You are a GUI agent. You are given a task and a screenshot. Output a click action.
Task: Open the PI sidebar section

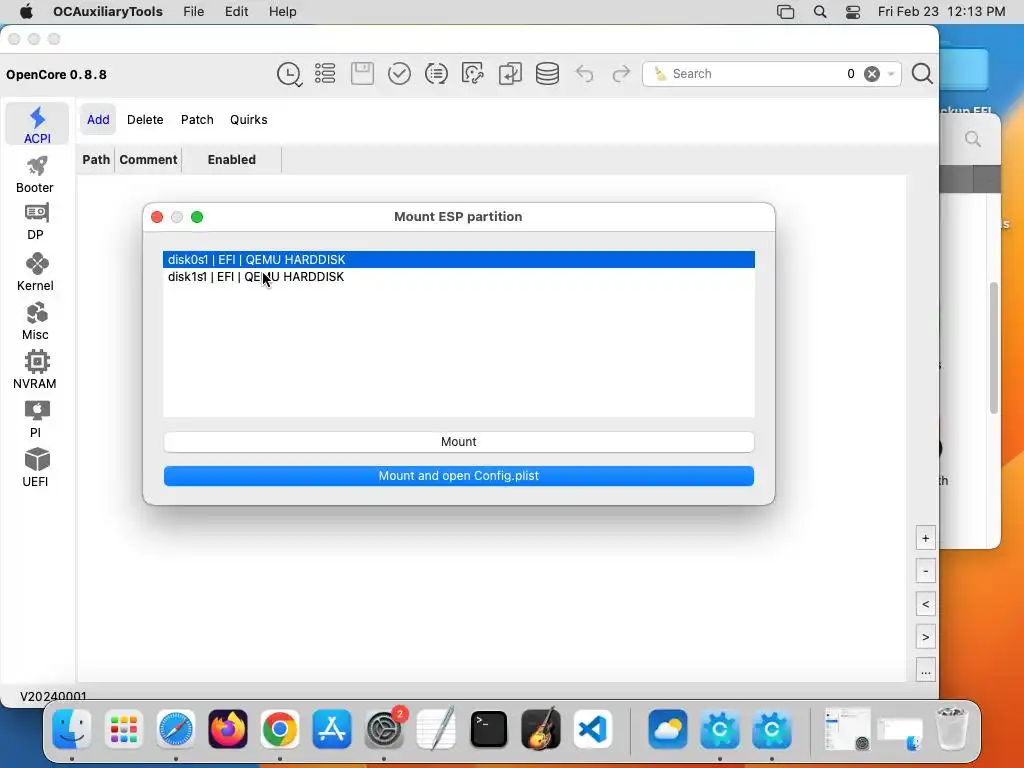coord(35,419)
